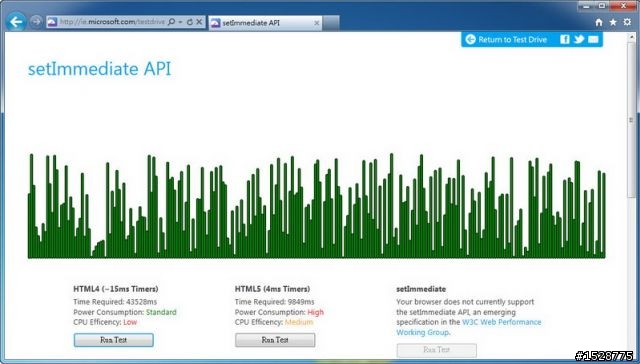Share the page on Twitter

click(579, 39)
